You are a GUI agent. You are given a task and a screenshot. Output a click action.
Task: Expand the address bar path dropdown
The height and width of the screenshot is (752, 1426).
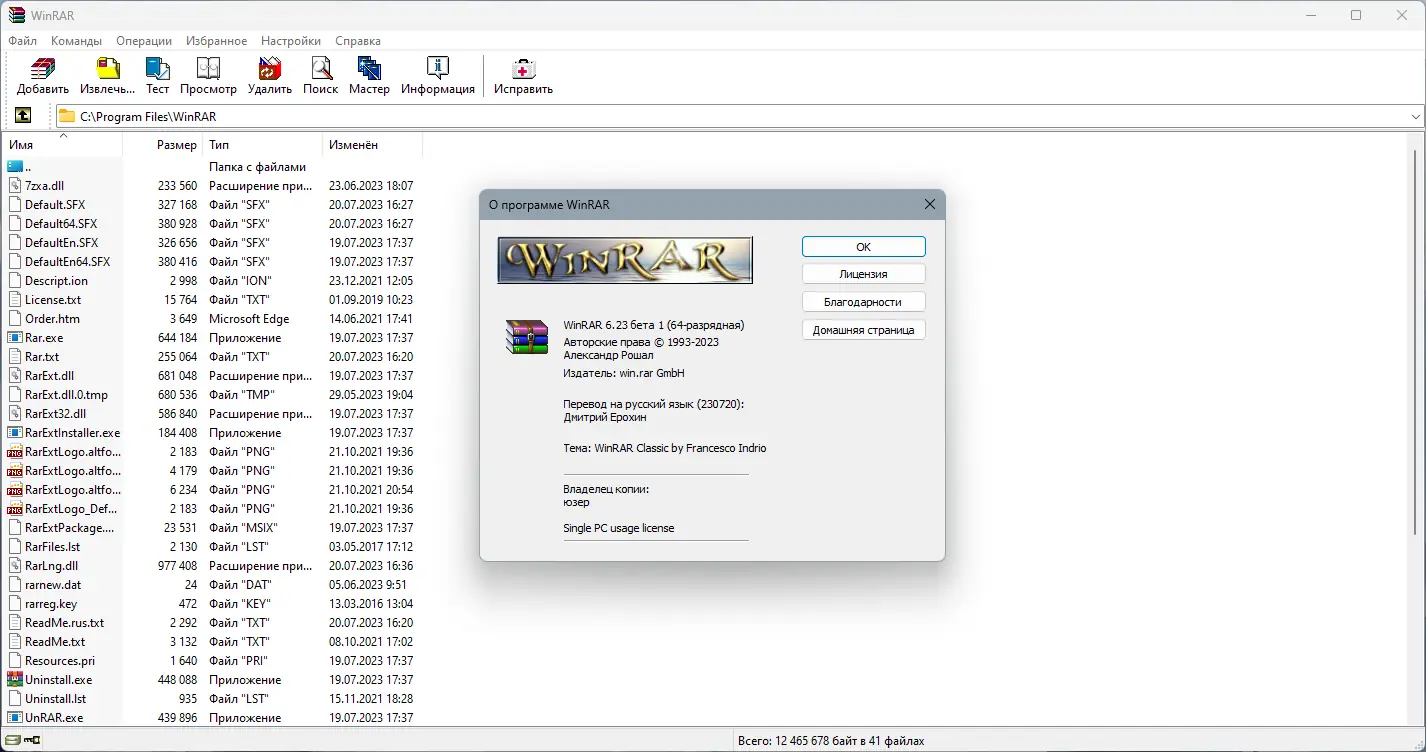click(x=1416, y=117)
